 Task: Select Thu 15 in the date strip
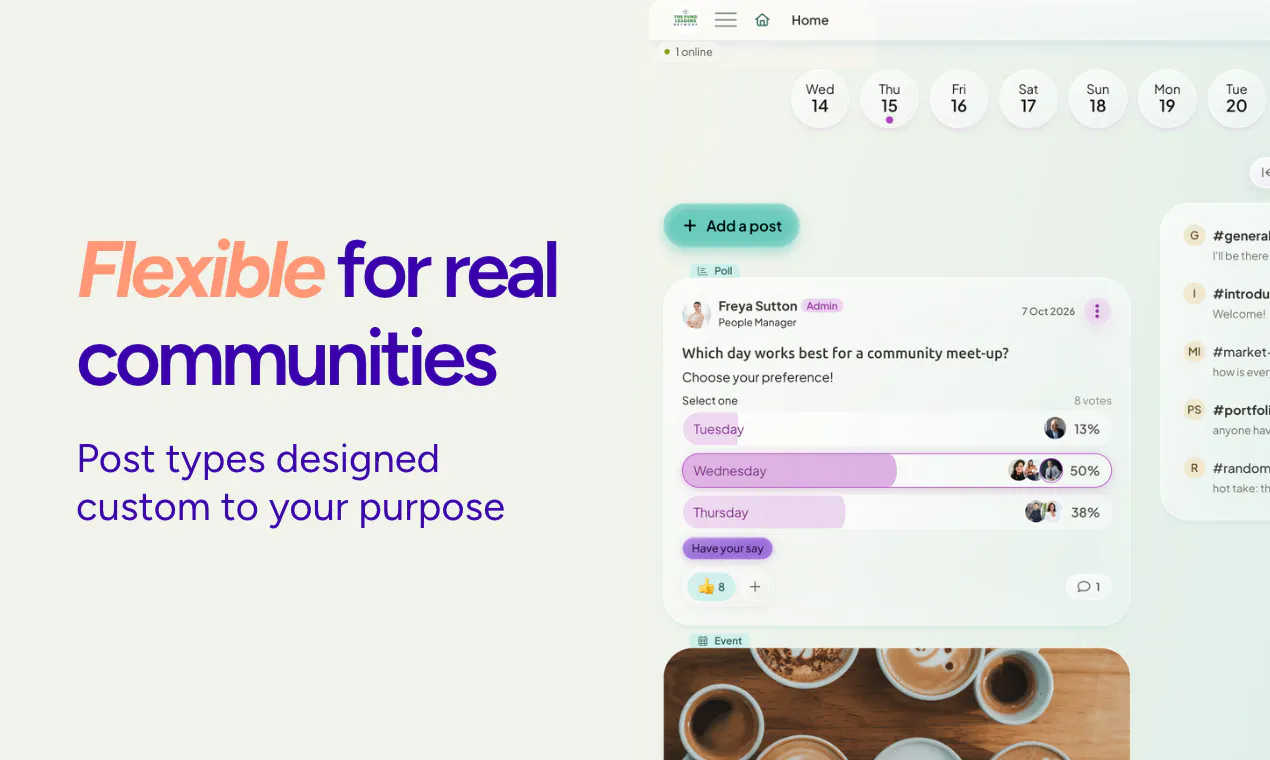[889, 98]
